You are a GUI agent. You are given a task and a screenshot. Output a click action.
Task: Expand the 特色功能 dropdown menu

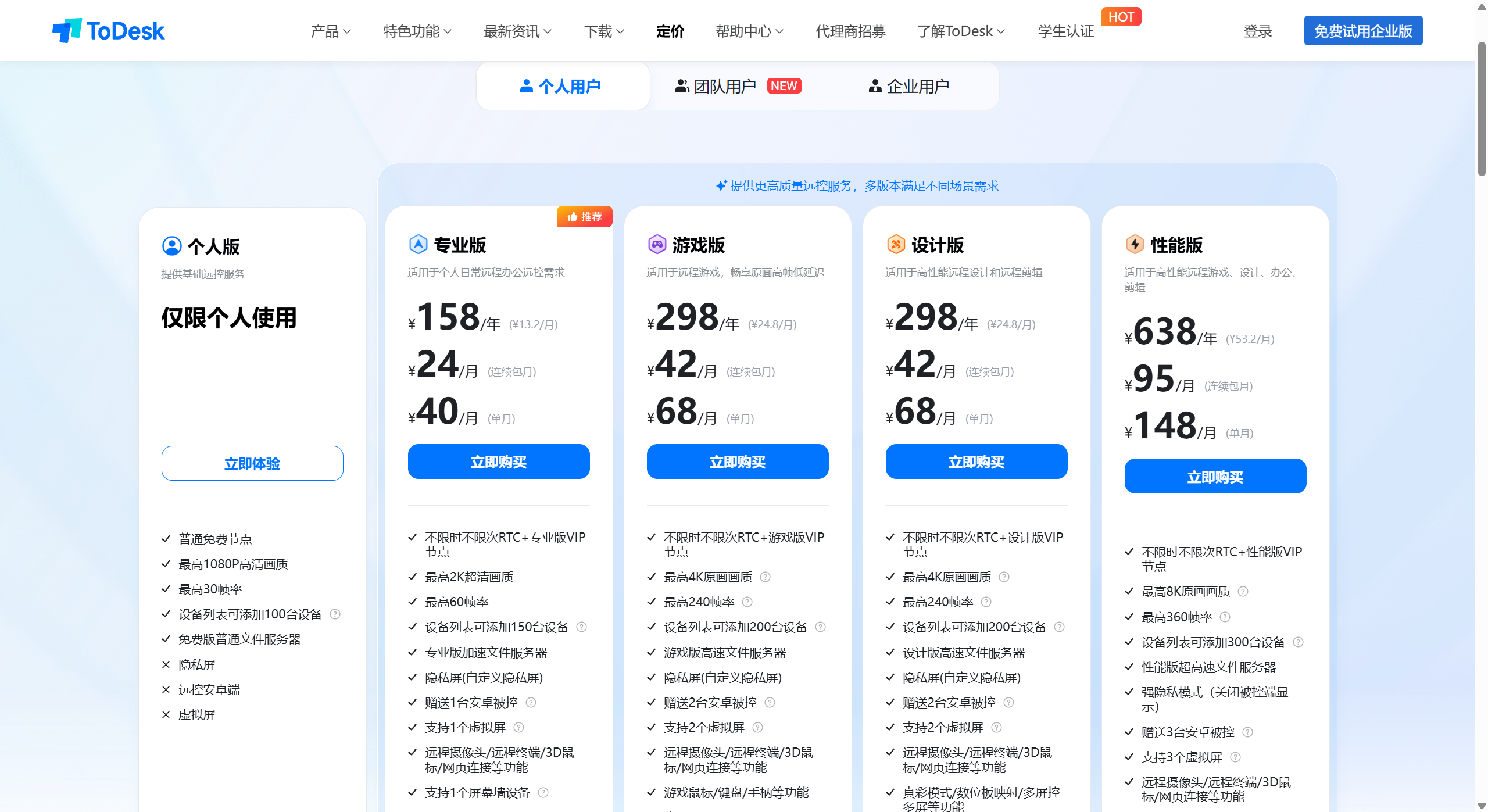[x=417, y=31]
